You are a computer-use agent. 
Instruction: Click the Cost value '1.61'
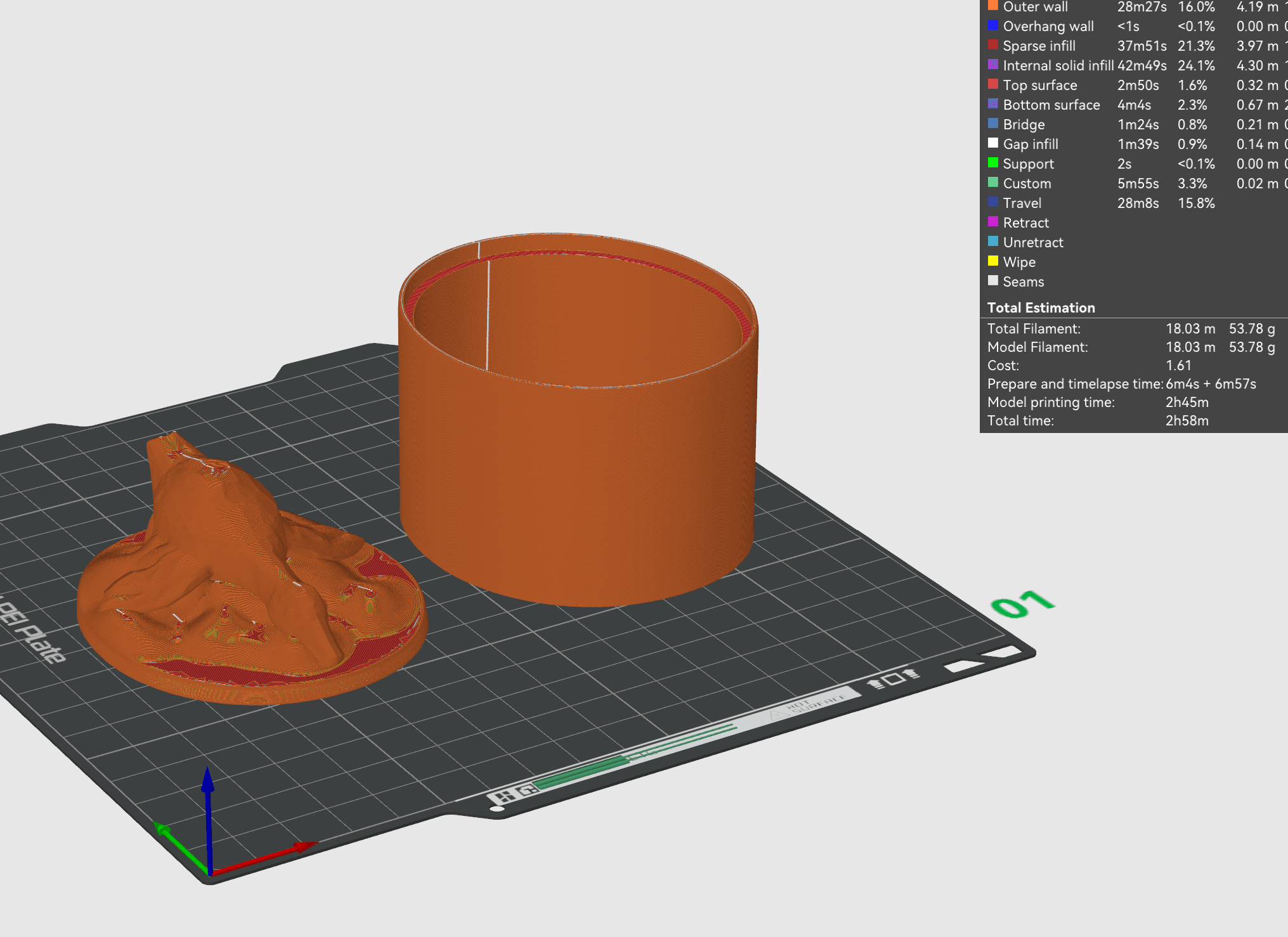click(x=1178, y=366)
